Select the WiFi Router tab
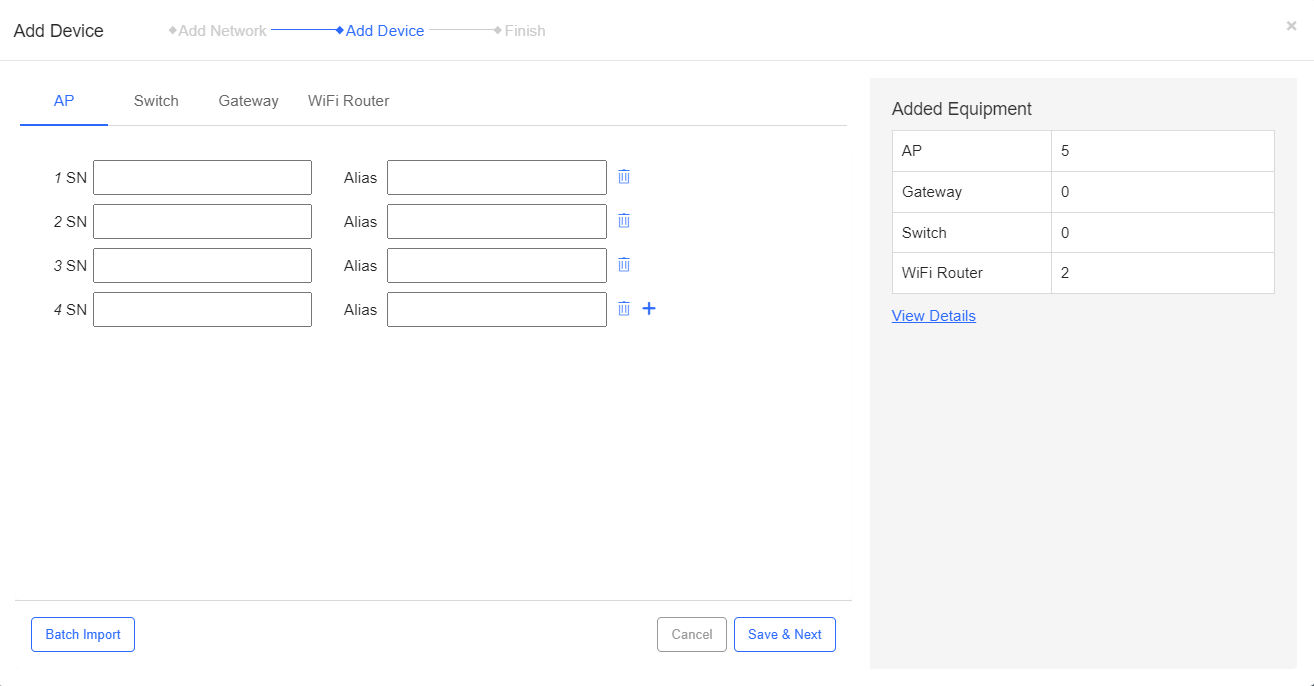Image resolution: width=1314 pixels, height=686 pixels. coord(348,101)
